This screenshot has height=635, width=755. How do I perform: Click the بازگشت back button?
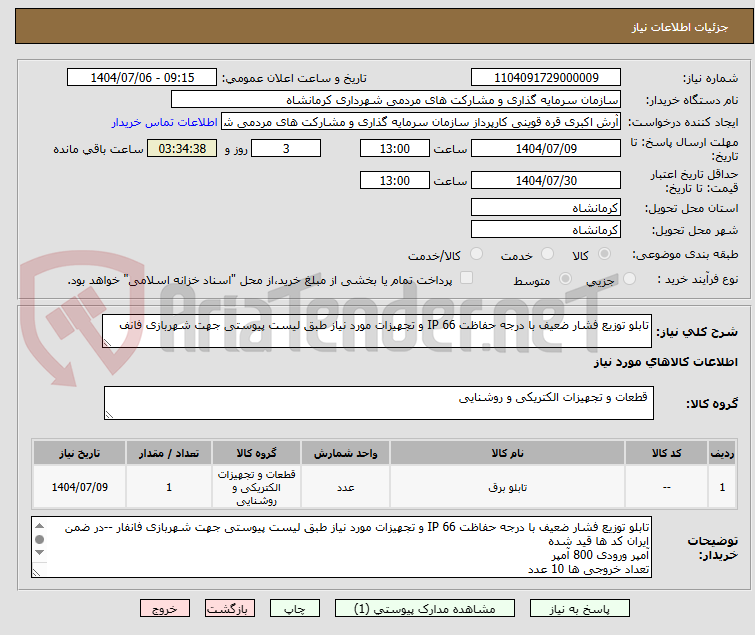(x=230, y=609)
